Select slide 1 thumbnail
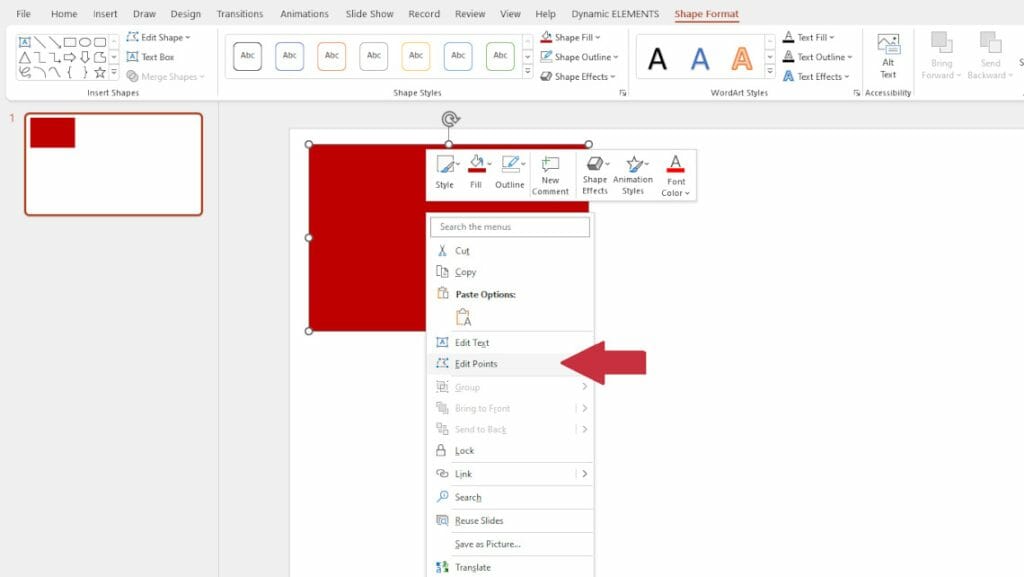The height and width of the screenshot is (577, 1024). 112,164
